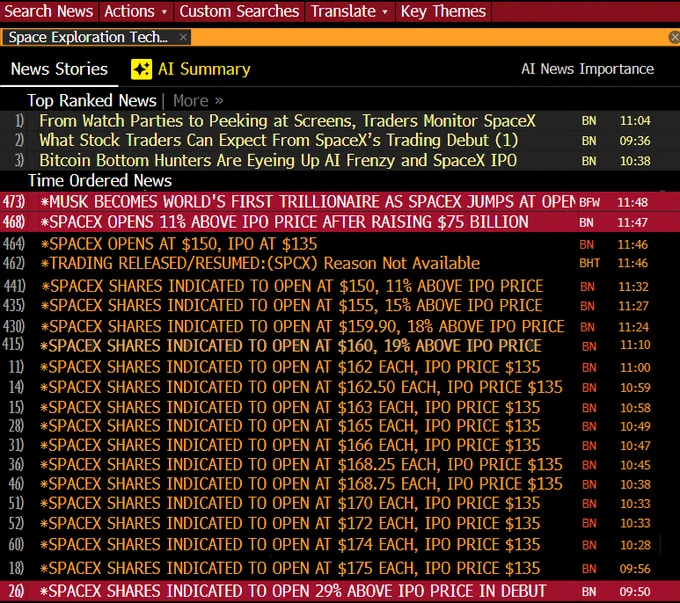This screenshot has height=603, width=680.
Task: Expand More top ranked news
Action: (198, 101)
